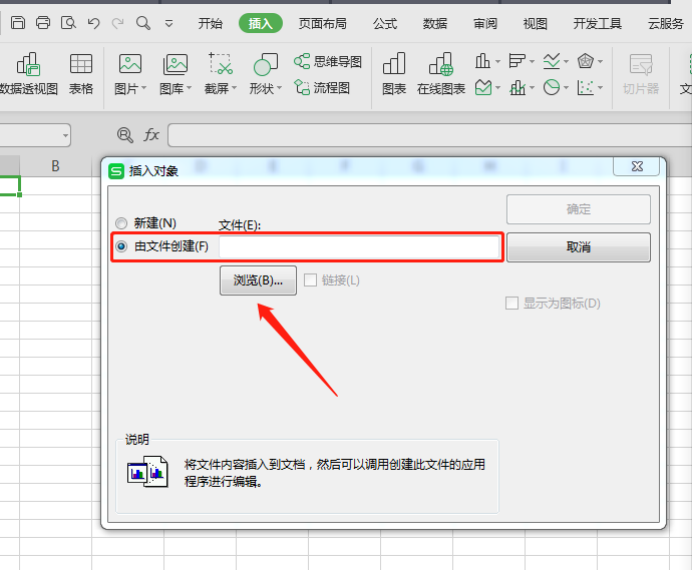Insert a line chart from ribbon
Image resolution: width=692 pixels, height=571 pixels.
pos(552,61)
